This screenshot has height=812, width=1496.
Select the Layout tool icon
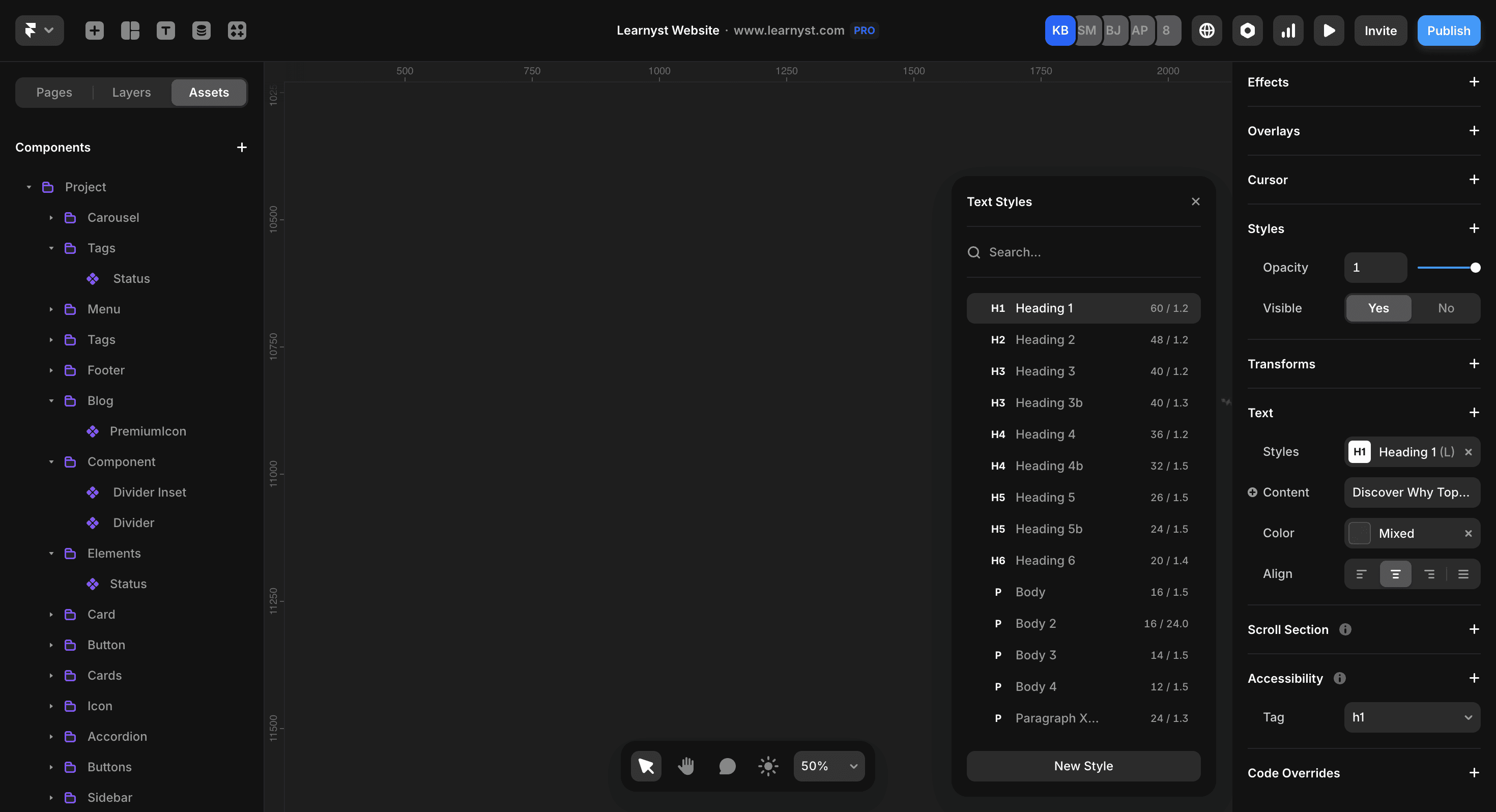click(130, 30)
